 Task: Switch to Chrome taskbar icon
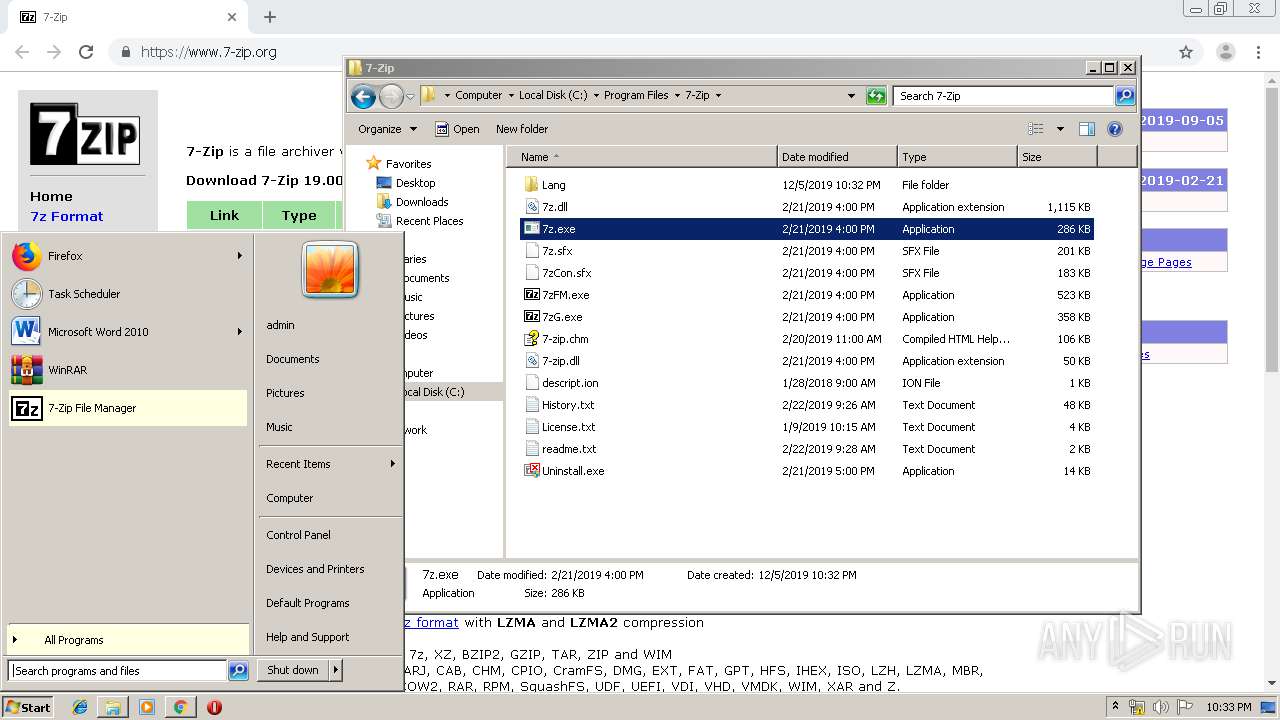pos(180,707)
